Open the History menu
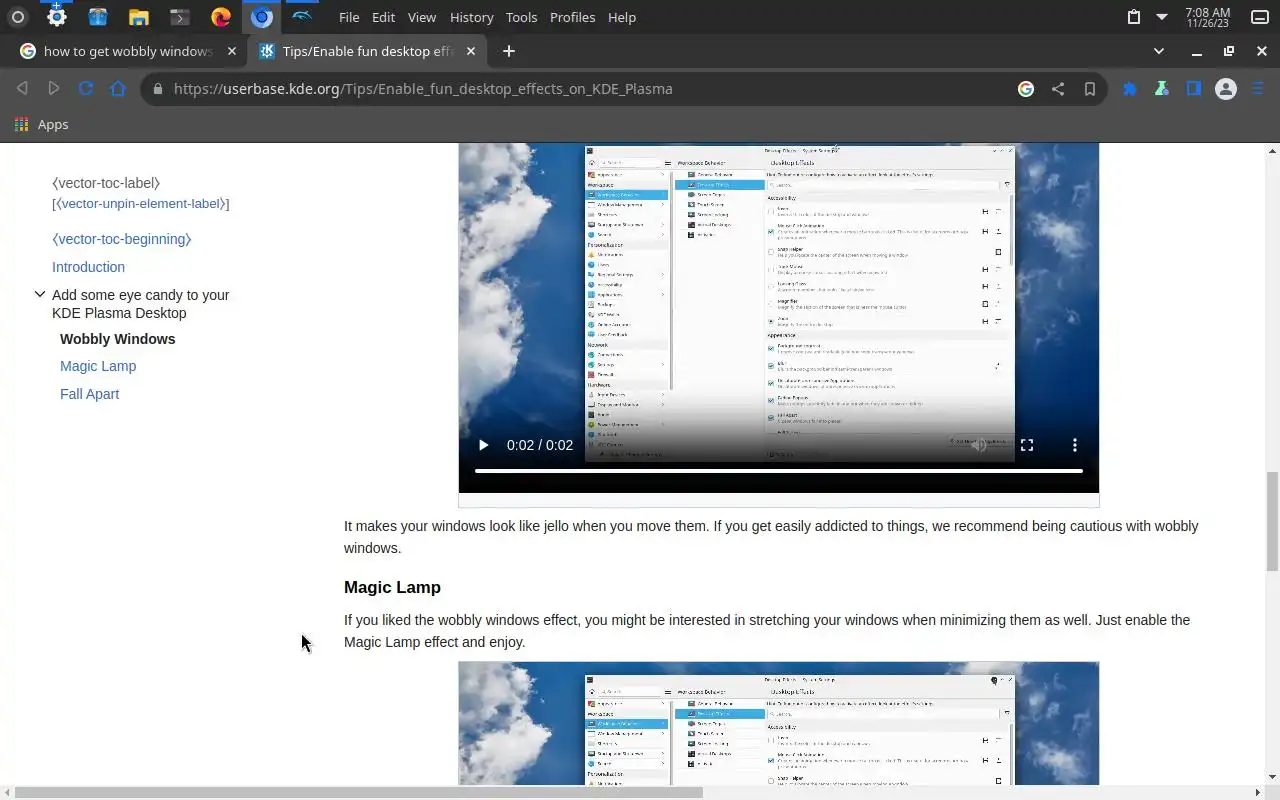The image size is (1280, 800). click(471, 17)
